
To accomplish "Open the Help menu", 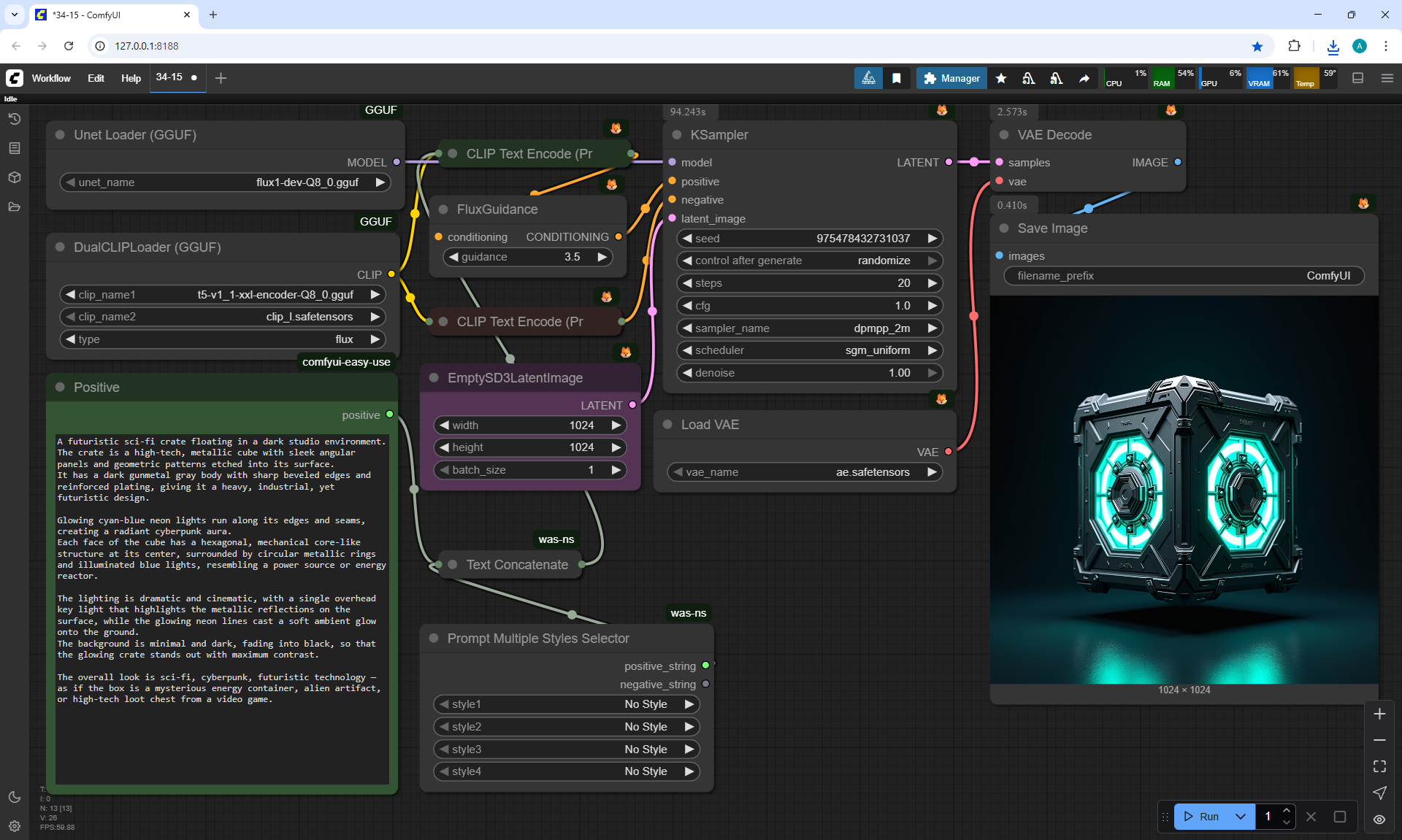I will pyautogui.click(x=131, y=78).
